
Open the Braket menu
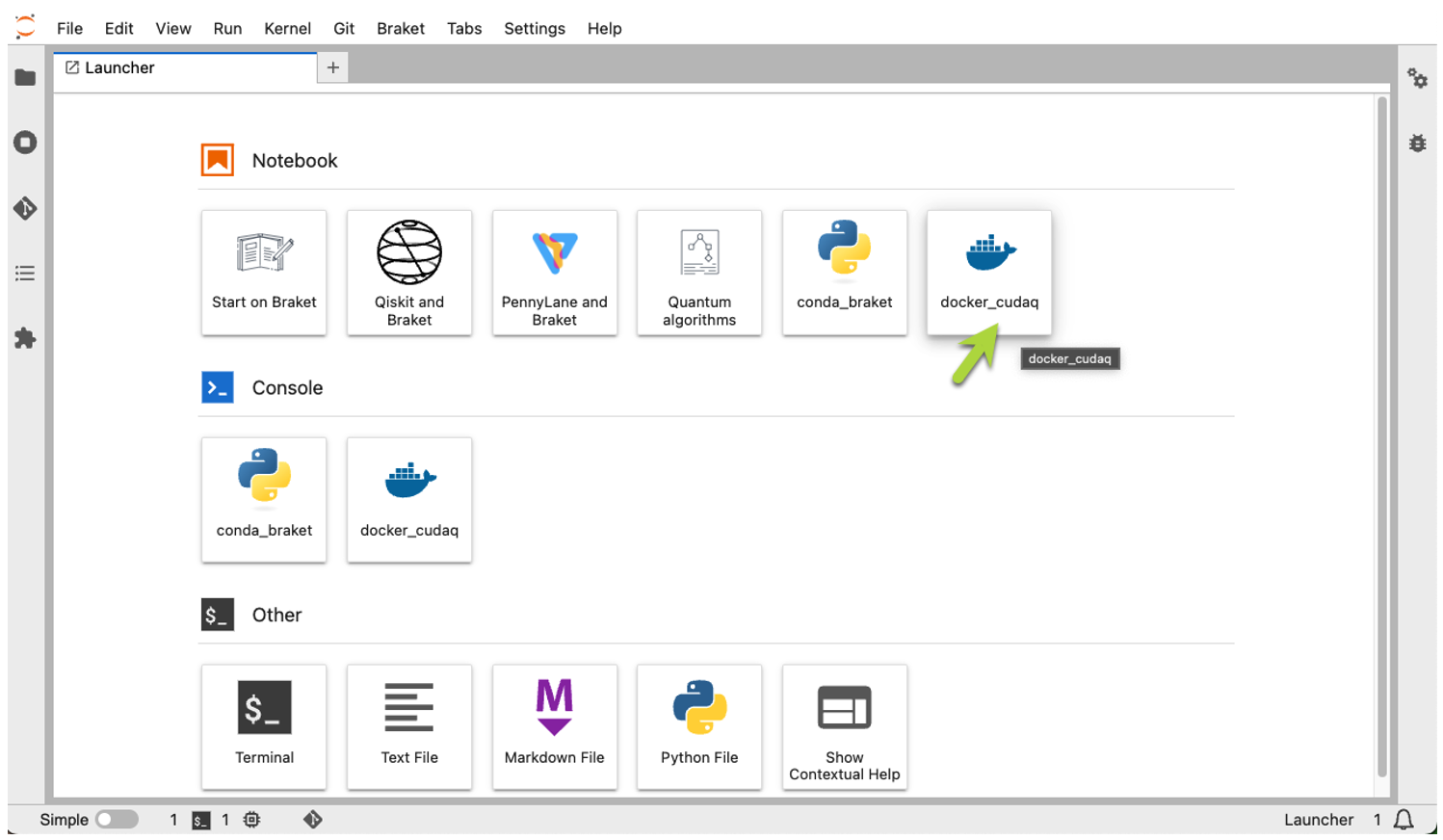tap(401, 29)
